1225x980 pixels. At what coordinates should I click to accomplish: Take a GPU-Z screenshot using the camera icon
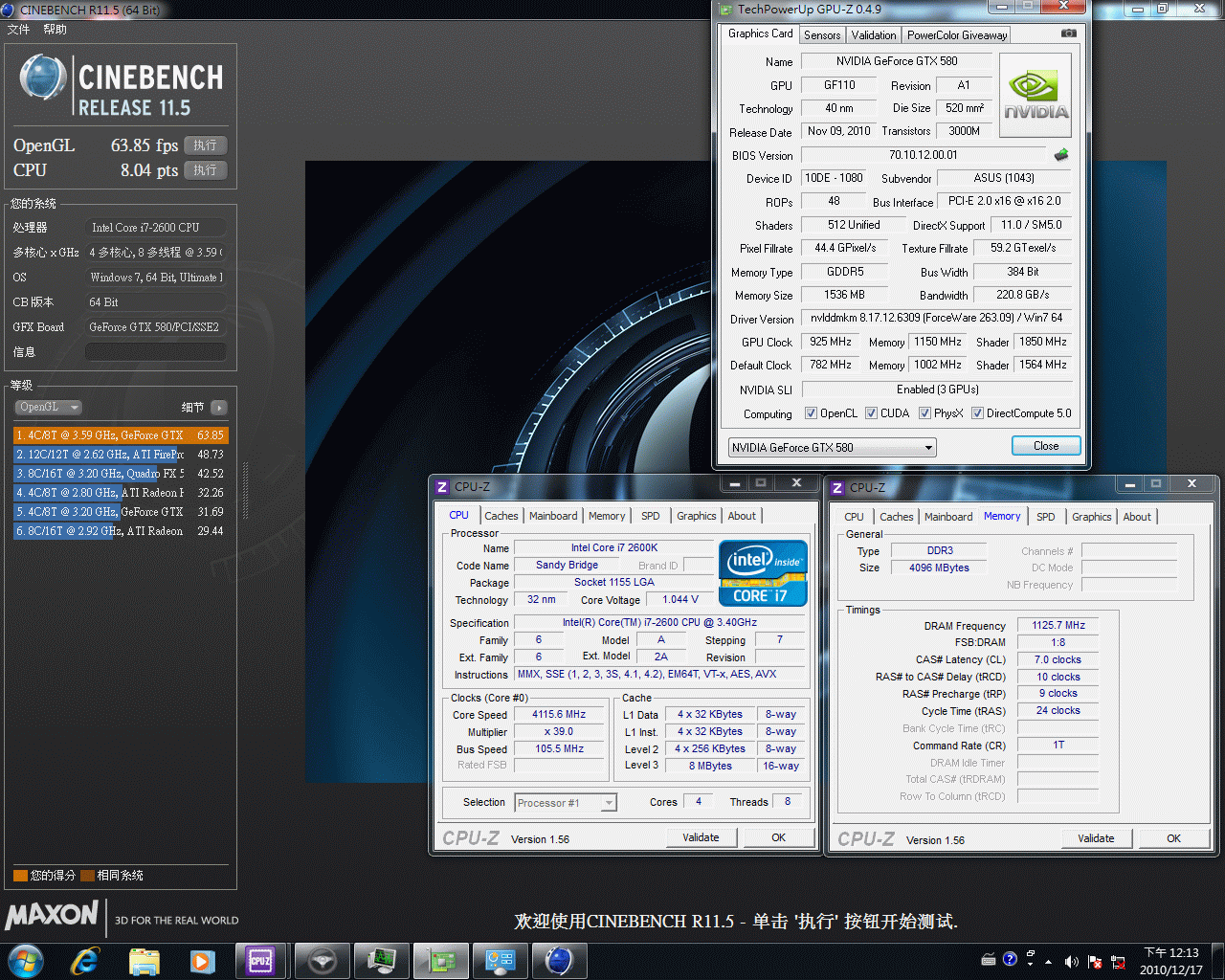(x=1069, y=33)
